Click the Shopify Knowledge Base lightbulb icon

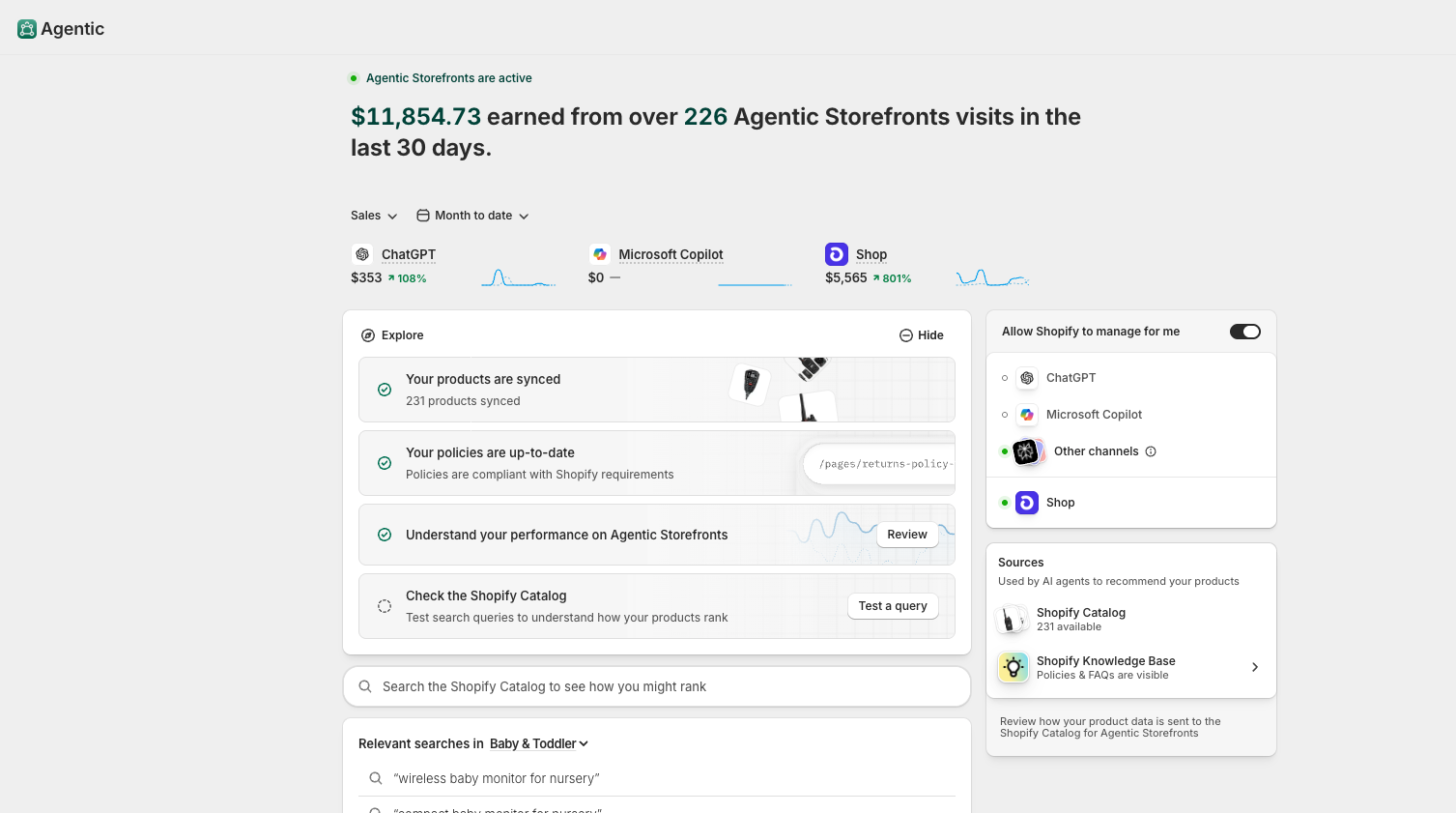[x=1013, y=667]
